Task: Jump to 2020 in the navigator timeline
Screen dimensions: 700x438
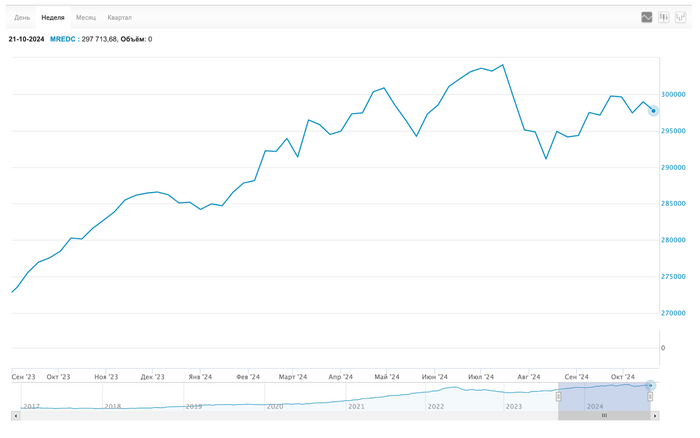Action: (x=274, y=407)
